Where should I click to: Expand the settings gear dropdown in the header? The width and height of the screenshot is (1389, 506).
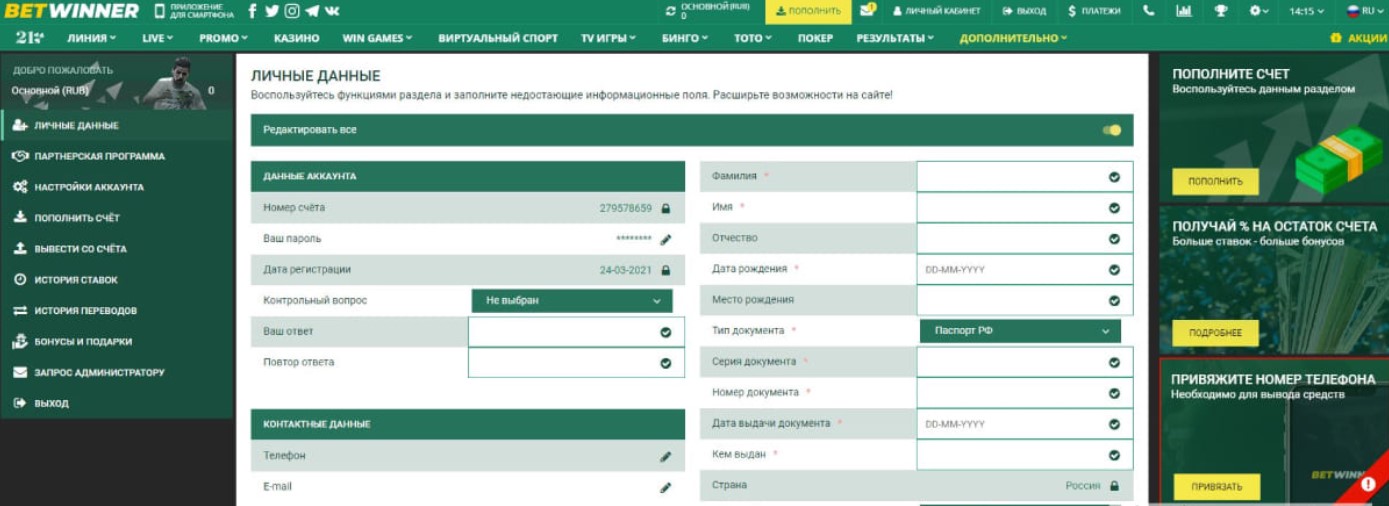[x=1259, y=11]
